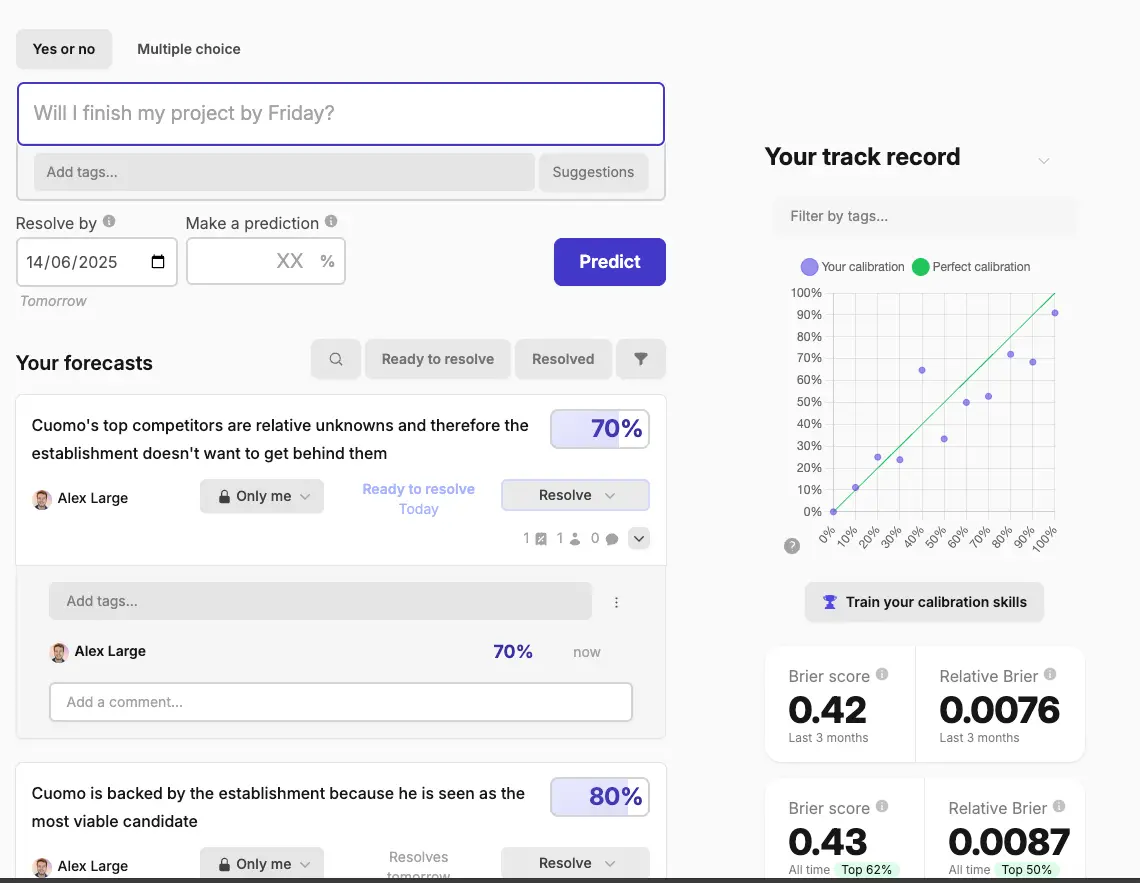
Task: Open the forecast filter funnel icon
Action: (641, 359)
